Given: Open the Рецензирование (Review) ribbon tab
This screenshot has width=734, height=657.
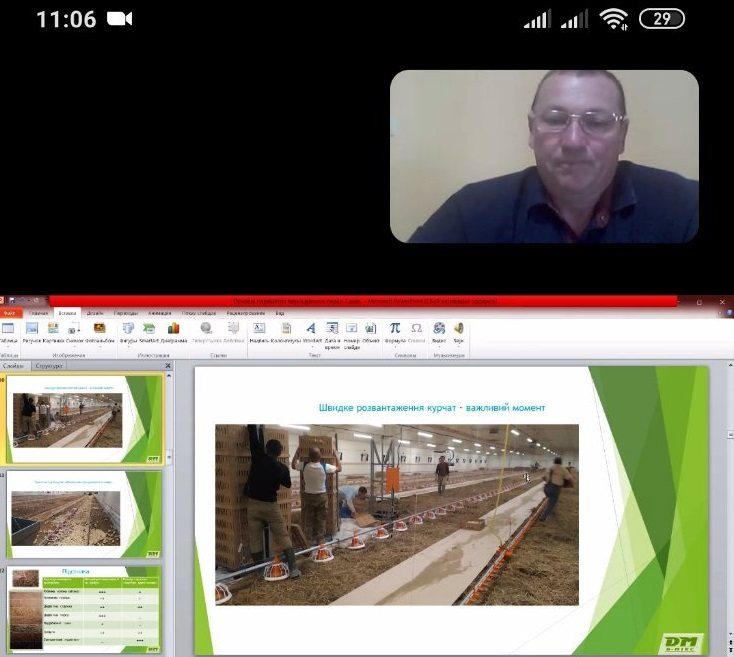Looking at the screenshot, I should tap(246, 313).
